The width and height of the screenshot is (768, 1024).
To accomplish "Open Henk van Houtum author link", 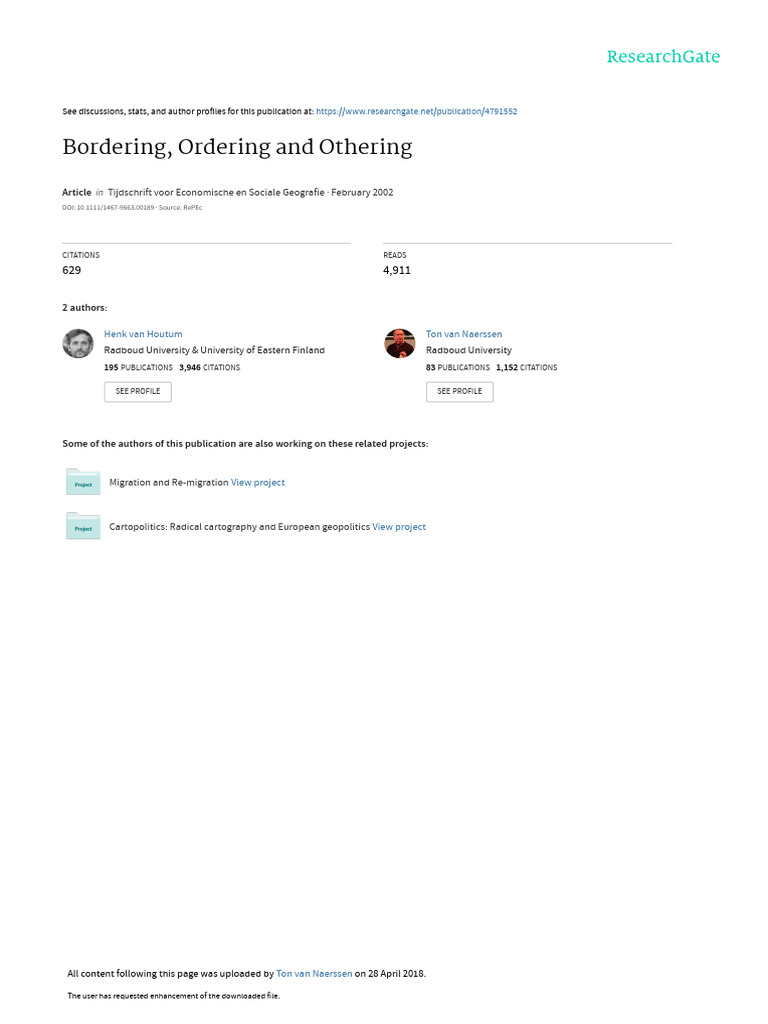I will click(x=143, y=334).
